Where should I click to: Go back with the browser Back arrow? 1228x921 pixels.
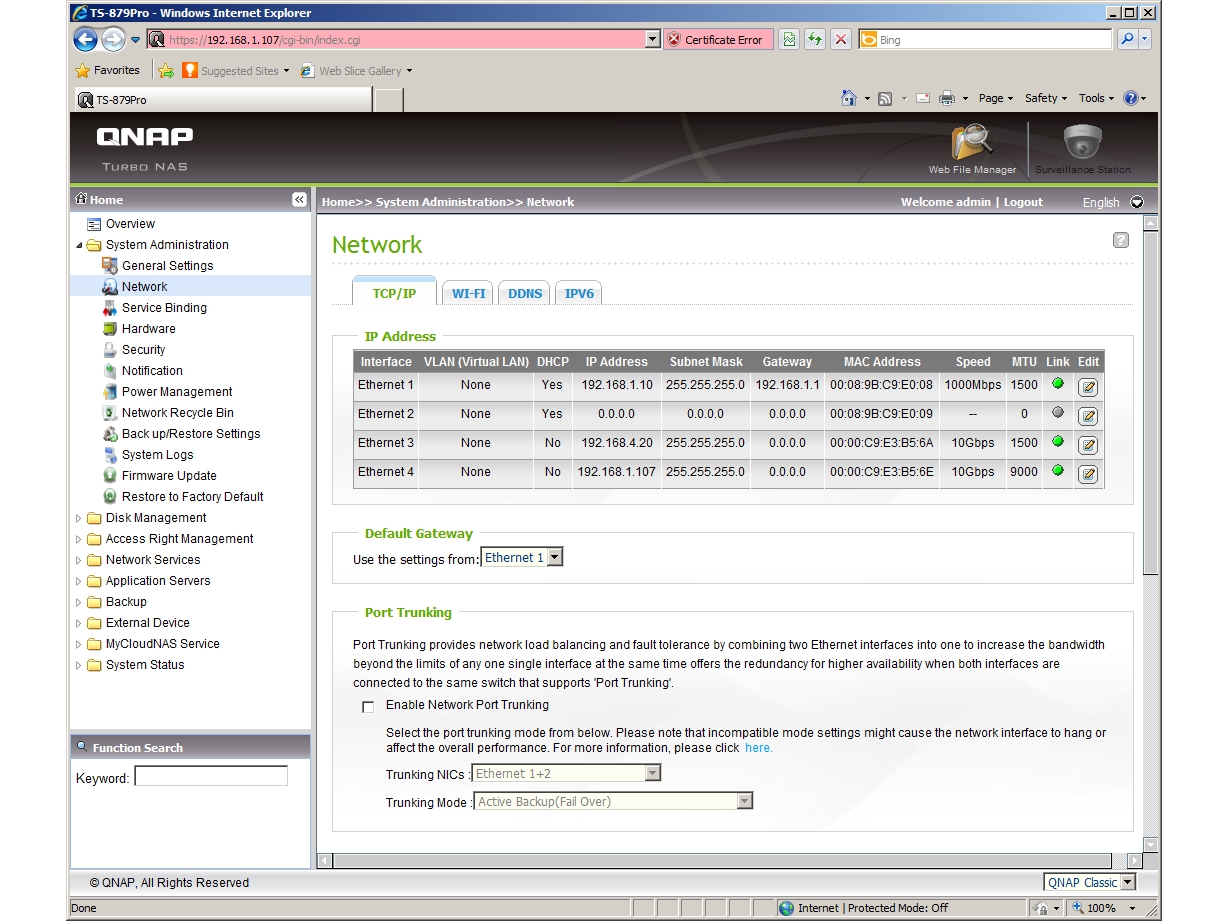85,40
